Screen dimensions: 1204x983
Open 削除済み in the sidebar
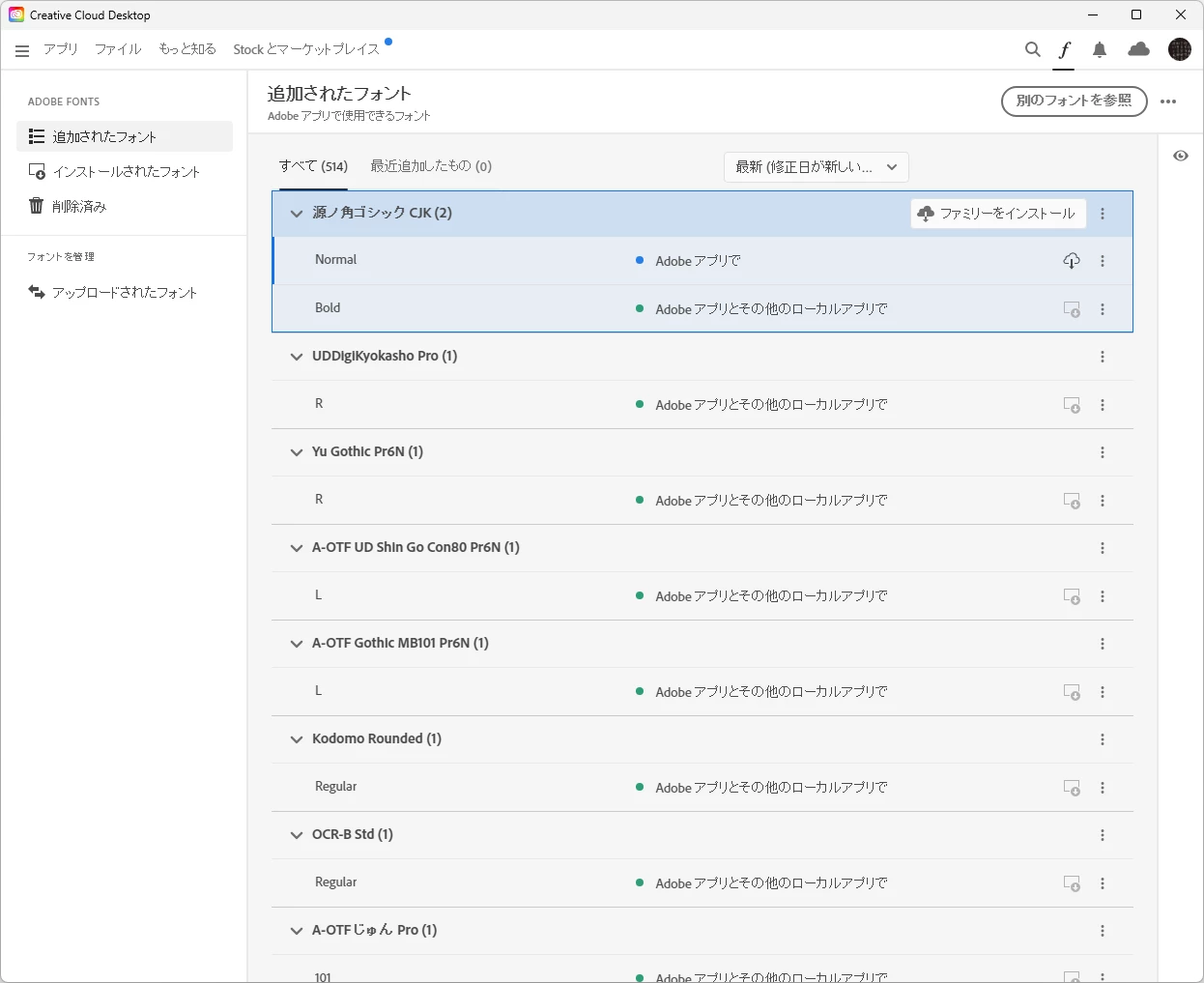click(125, 206)
